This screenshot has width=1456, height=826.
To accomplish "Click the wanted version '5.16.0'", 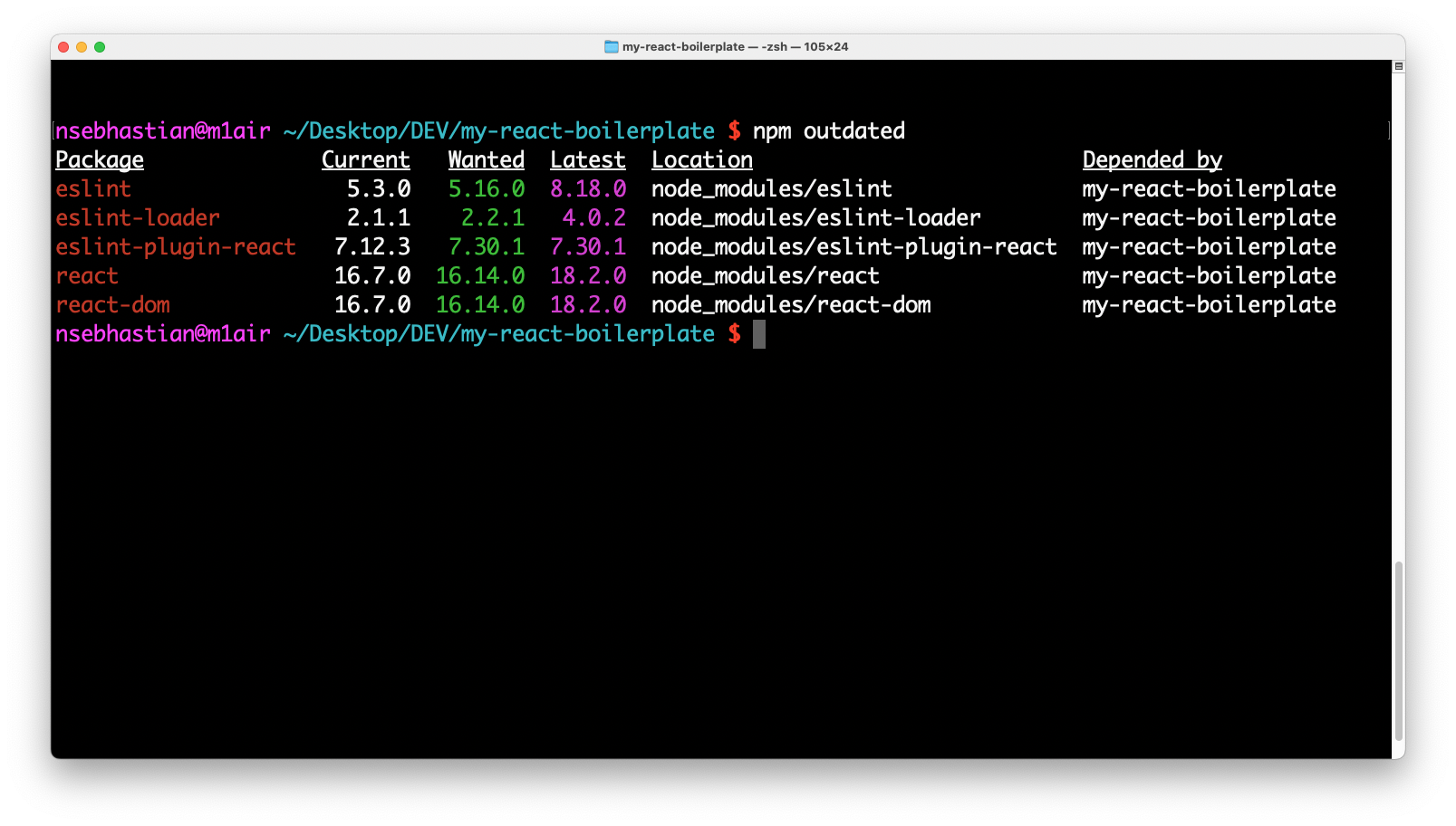I will coord(487,189).
